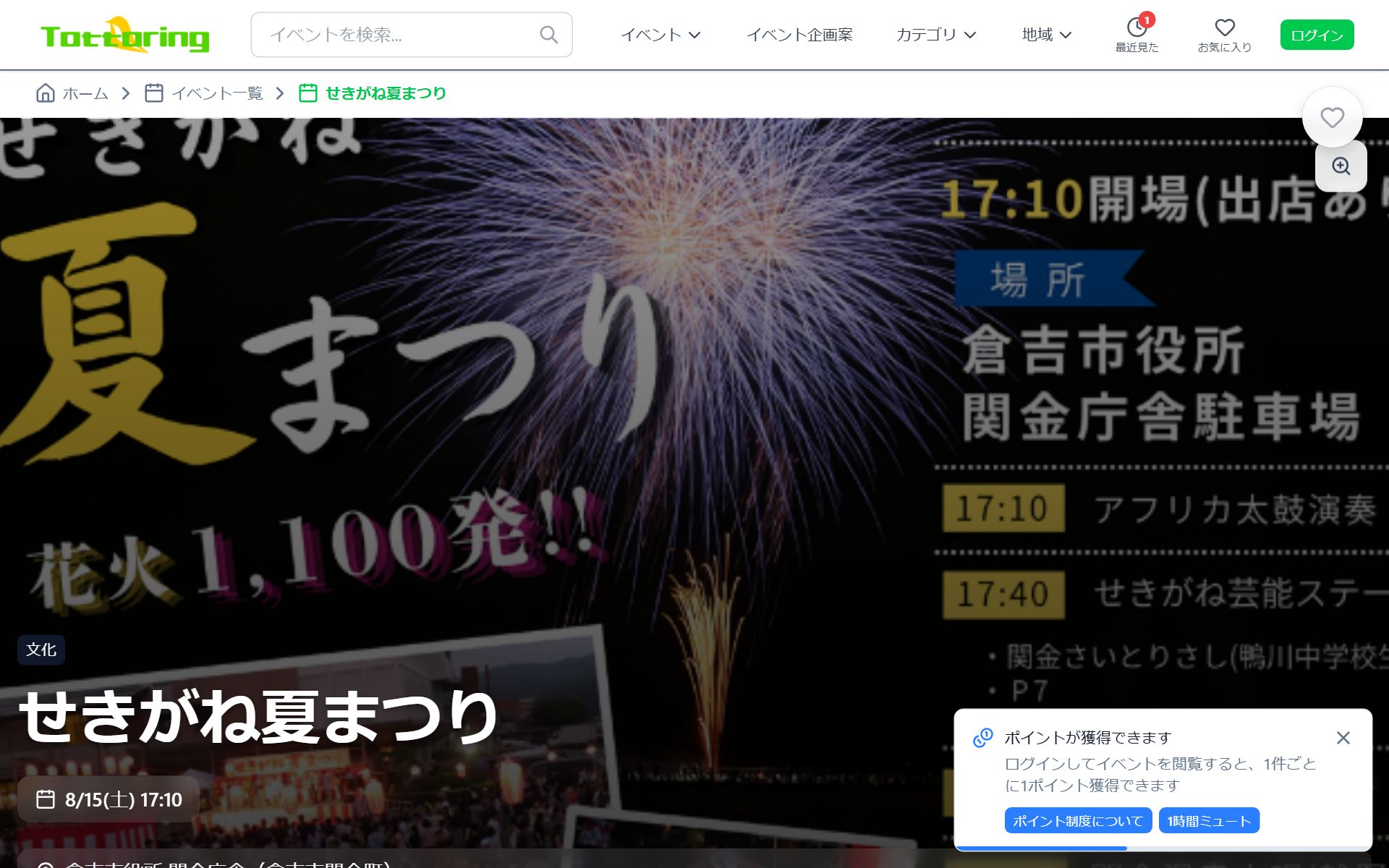Zoom the event poster image
The width and height of the screenshot is (1389, 868).
[1341, 166]
